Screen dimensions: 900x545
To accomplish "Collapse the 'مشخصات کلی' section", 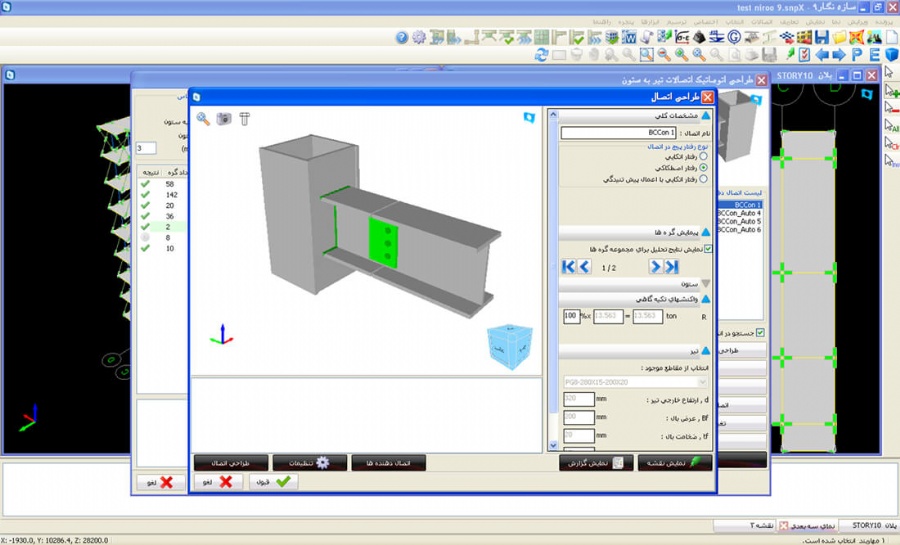I will 707,116.
